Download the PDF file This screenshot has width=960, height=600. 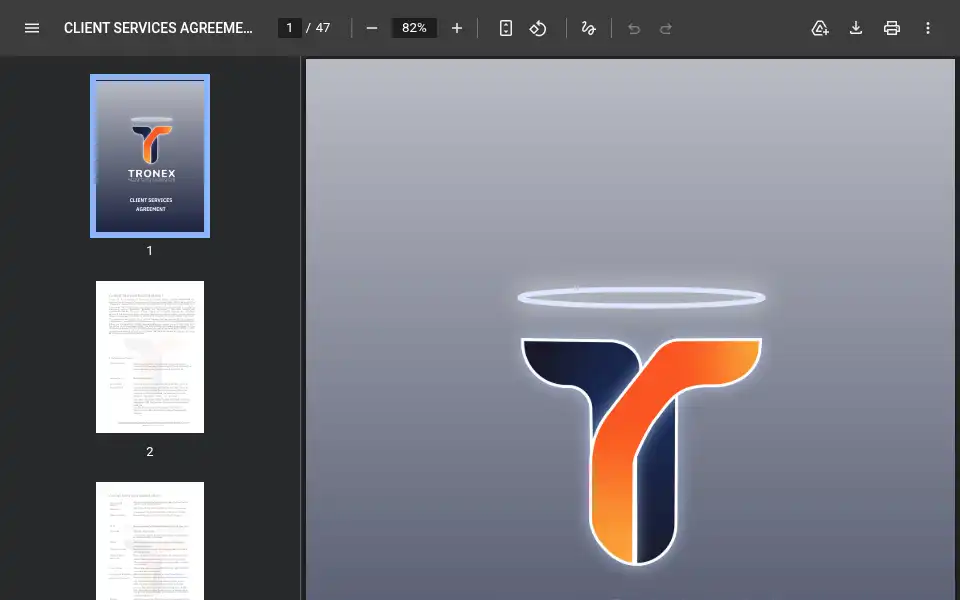pos(856,28)
